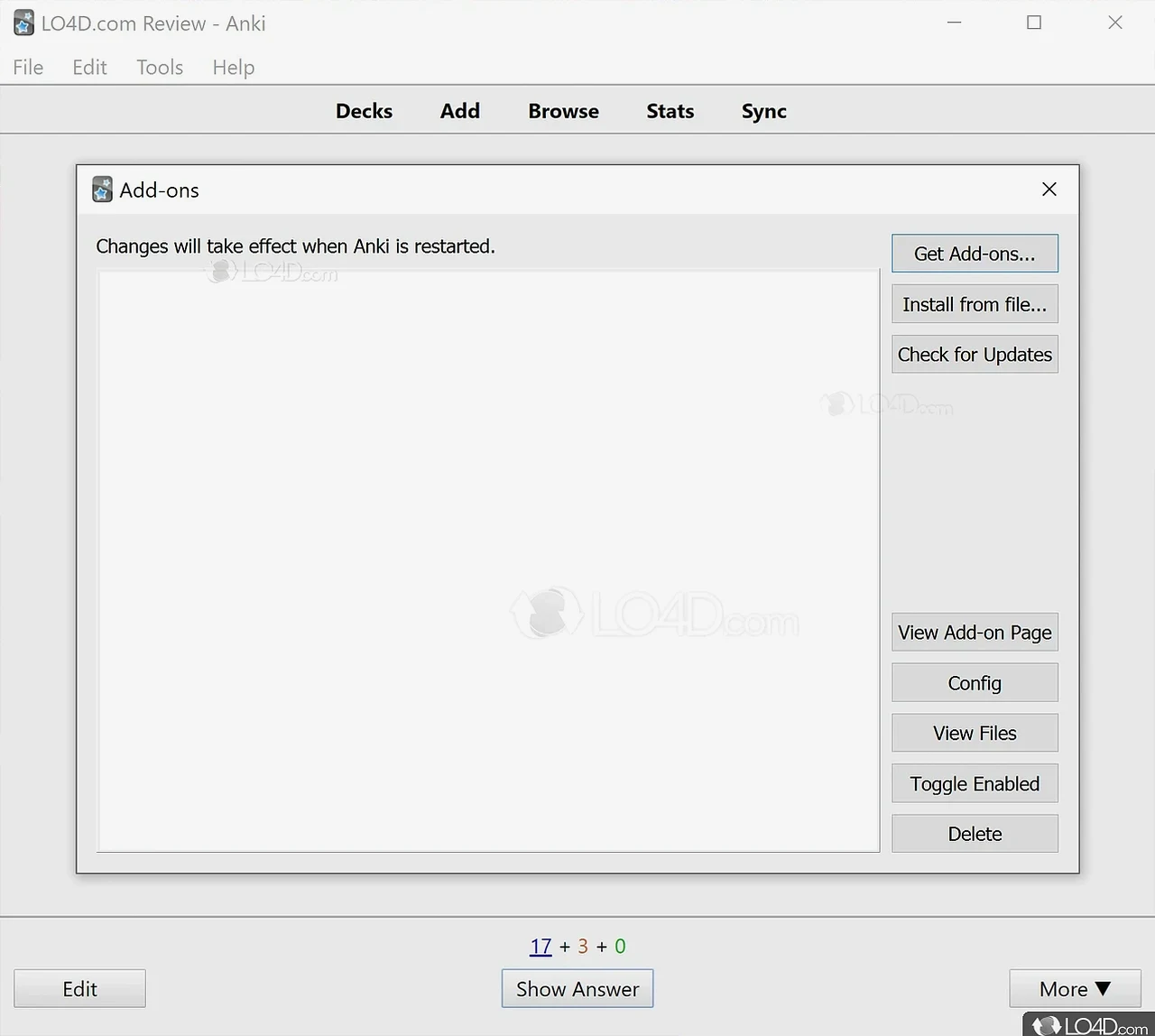
Task: Click the Edit button at bottom left
Action: pyautogui.click(x=79, y=989)
